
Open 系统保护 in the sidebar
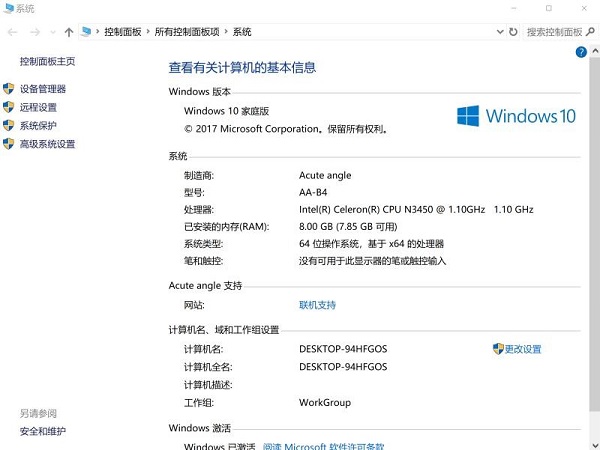[38, 126]
